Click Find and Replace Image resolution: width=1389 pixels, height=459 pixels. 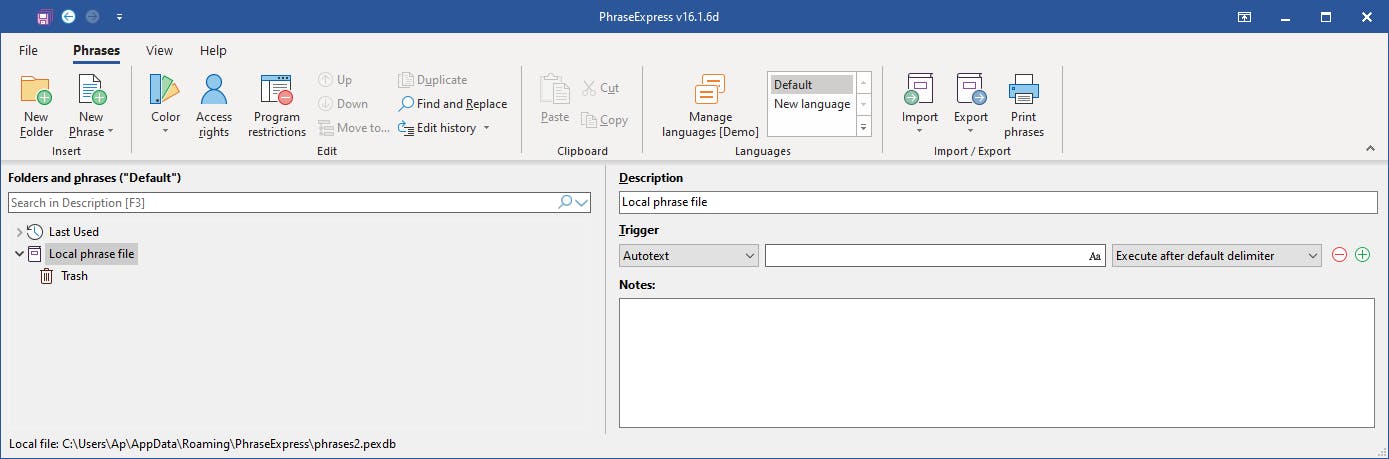coord(453,104)
